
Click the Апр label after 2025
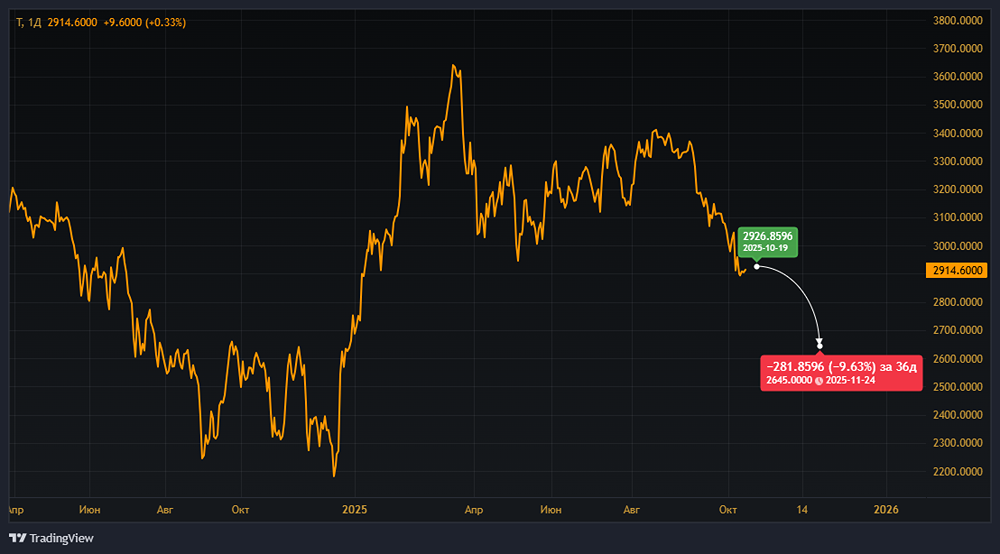click(474, 509)
